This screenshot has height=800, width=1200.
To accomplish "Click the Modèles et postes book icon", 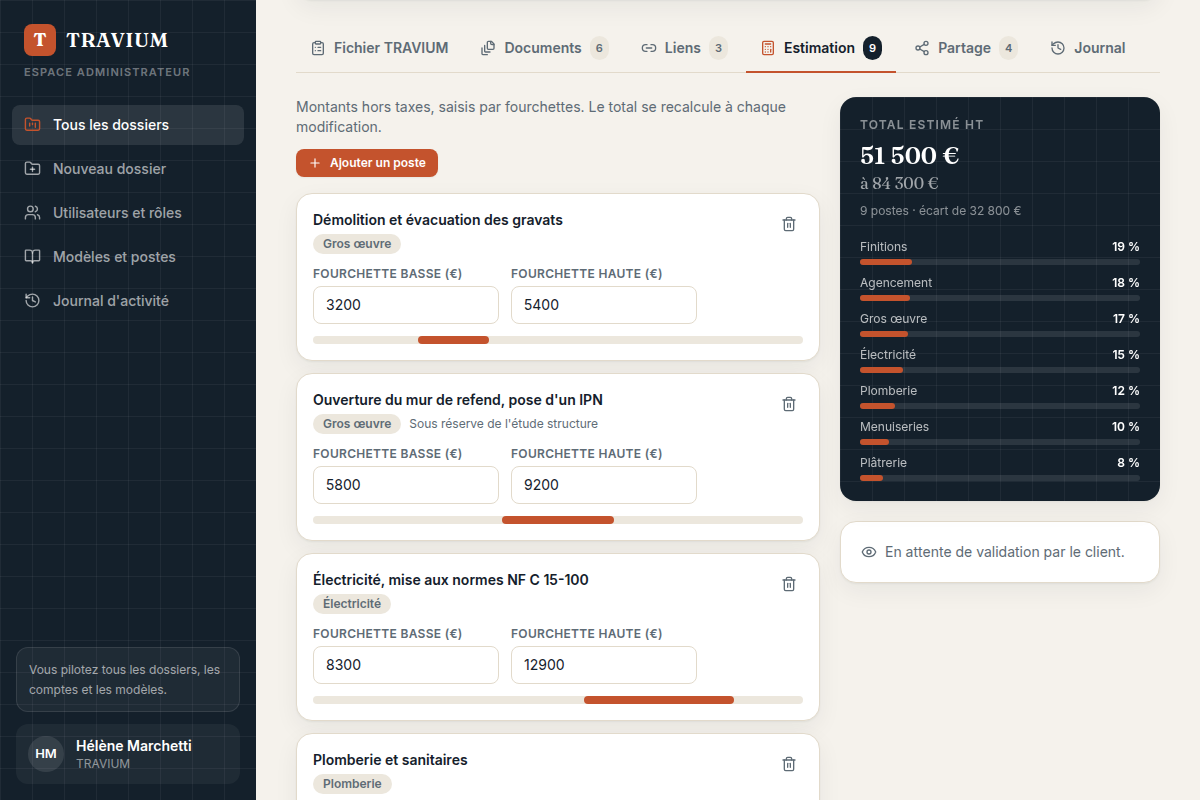I will tap(33, 257).
